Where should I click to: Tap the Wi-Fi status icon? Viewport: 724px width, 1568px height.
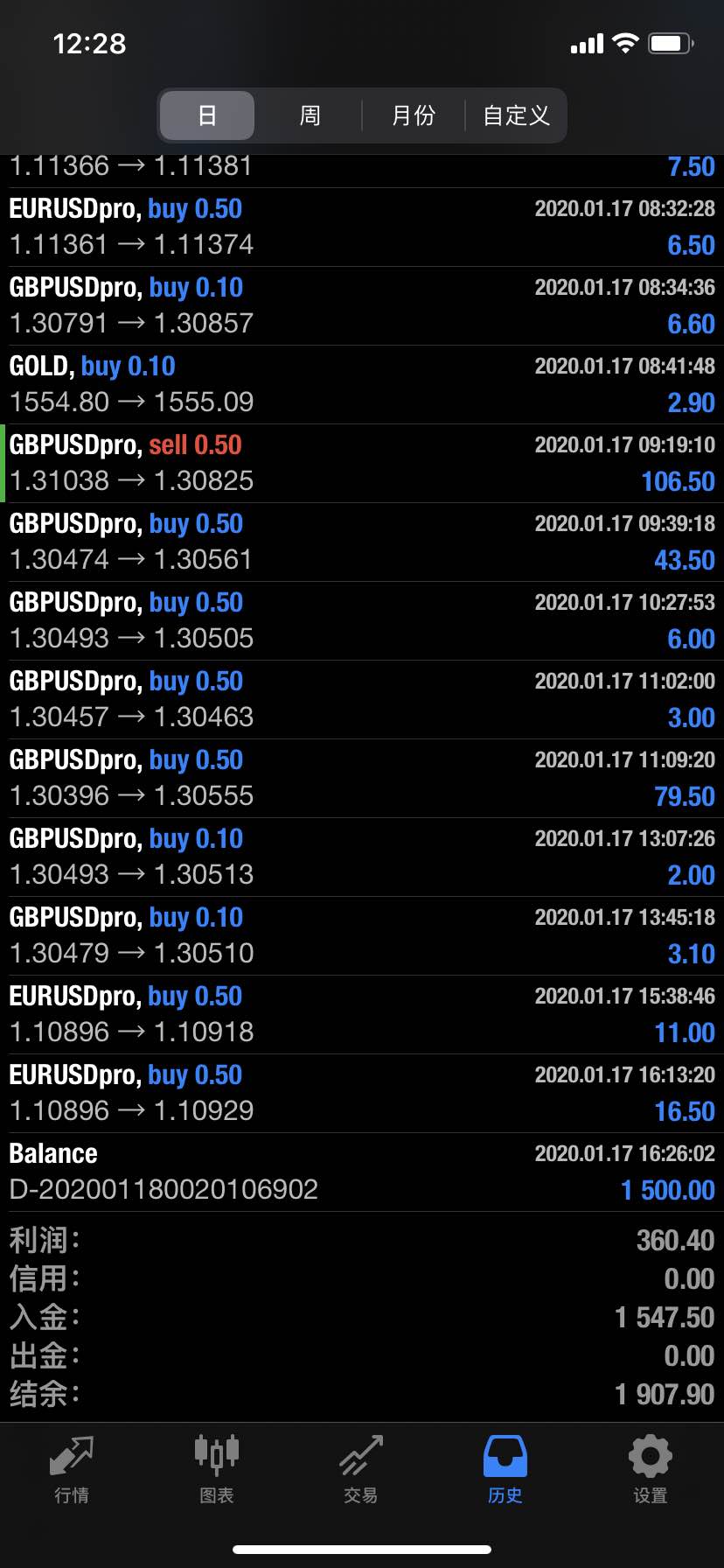pos(625,43)
